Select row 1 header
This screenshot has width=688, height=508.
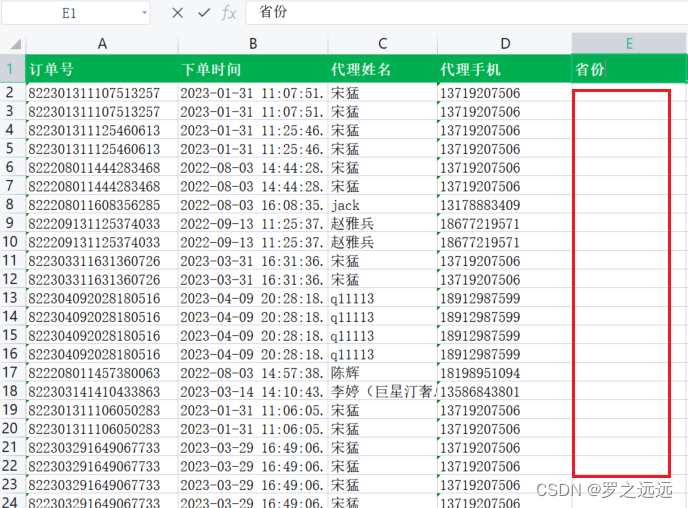tap(13, 69)
